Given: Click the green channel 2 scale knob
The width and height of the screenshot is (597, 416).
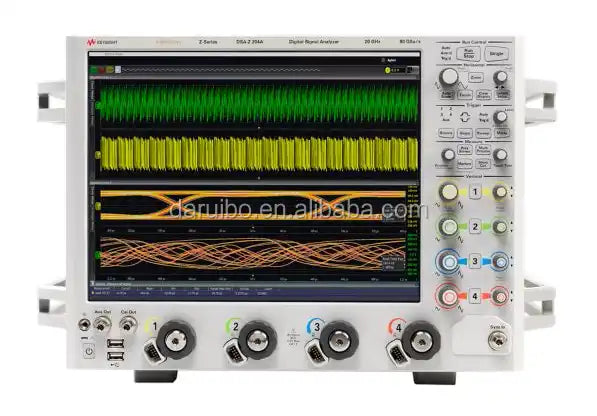Looking at the screenshot, I should pos(449,227).
